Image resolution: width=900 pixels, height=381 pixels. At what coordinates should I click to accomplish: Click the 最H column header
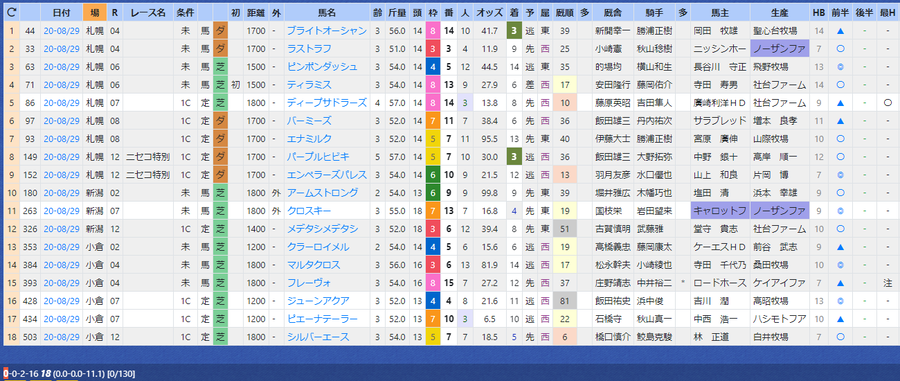click(887, 12)
